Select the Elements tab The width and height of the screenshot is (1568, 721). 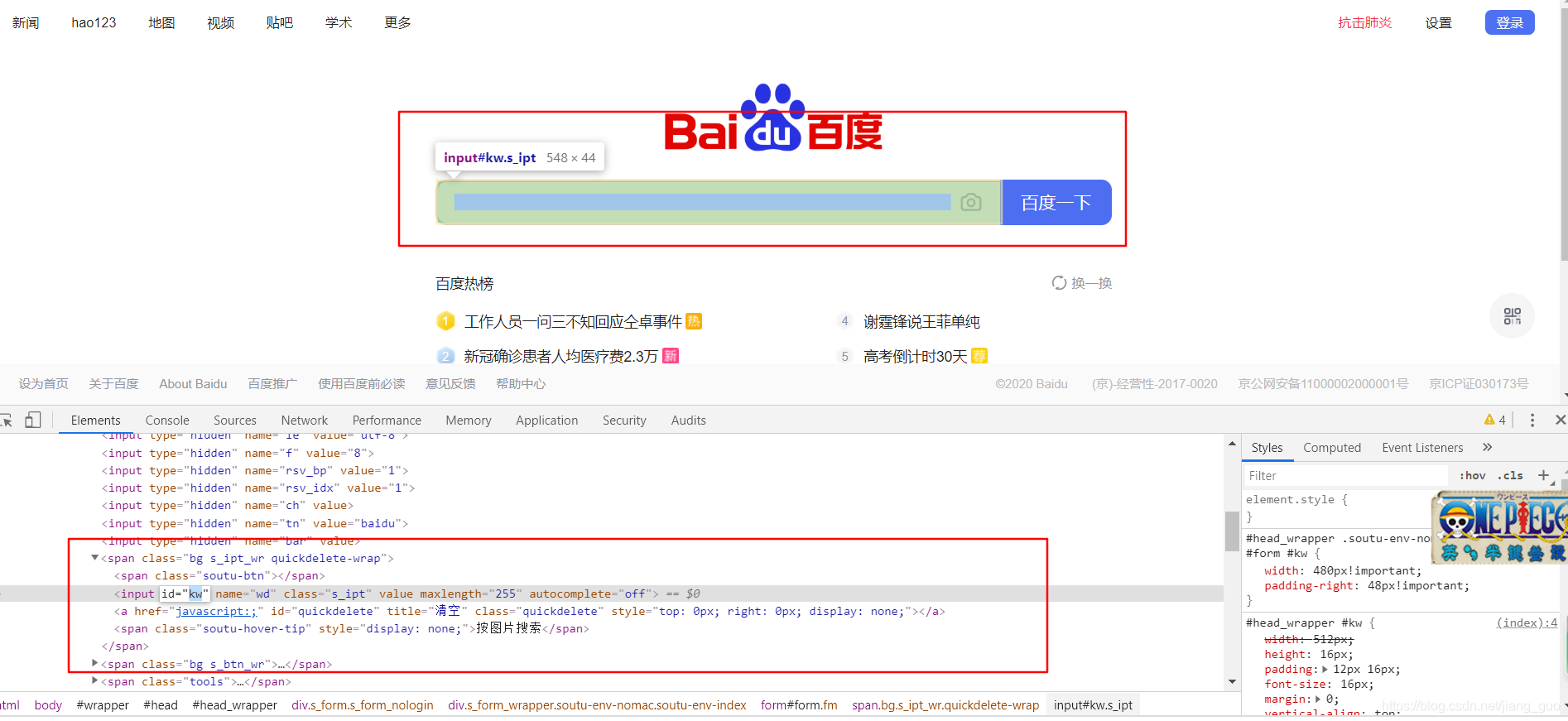[x=96, y=421]
